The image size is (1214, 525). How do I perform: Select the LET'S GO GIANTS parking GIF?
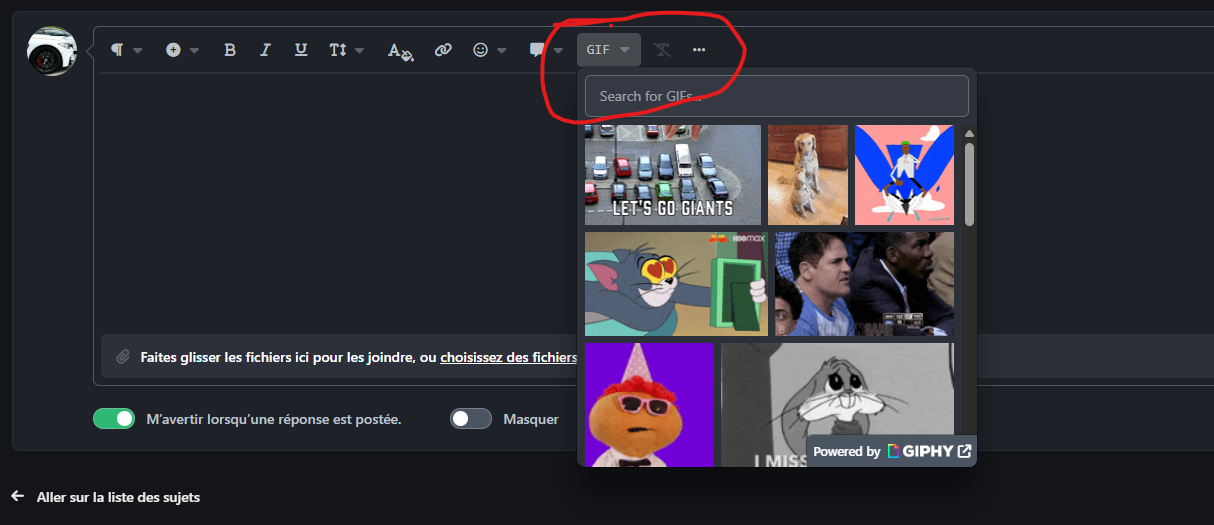point(673,175)
